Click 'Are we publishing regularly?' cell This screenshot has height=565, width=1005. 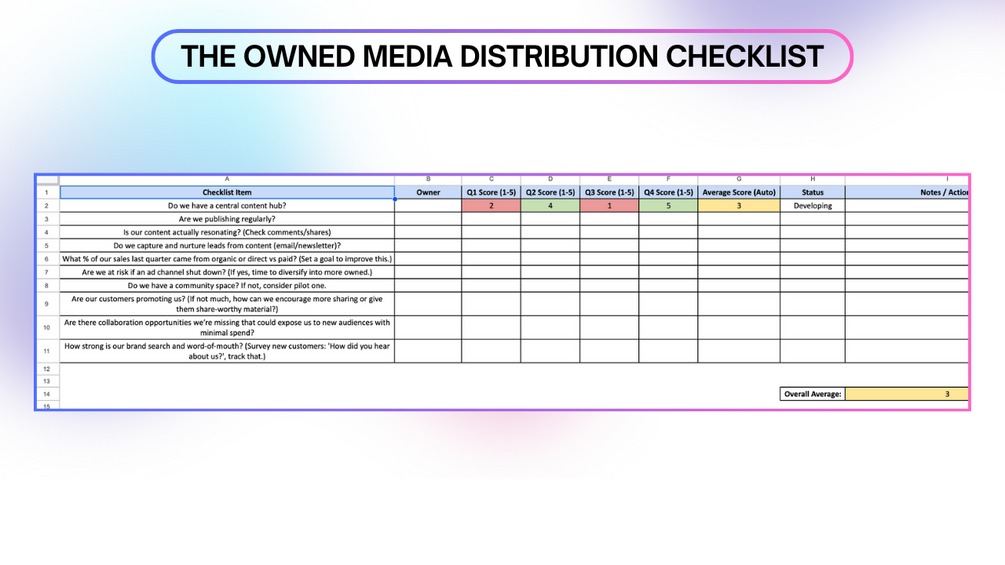pos(227,219)
